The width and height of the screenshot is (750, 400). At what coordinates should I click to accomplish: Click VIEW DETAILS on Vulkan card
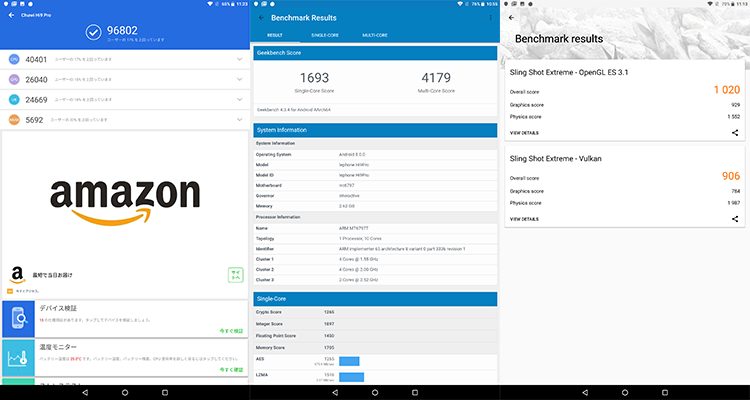(524, 219)
